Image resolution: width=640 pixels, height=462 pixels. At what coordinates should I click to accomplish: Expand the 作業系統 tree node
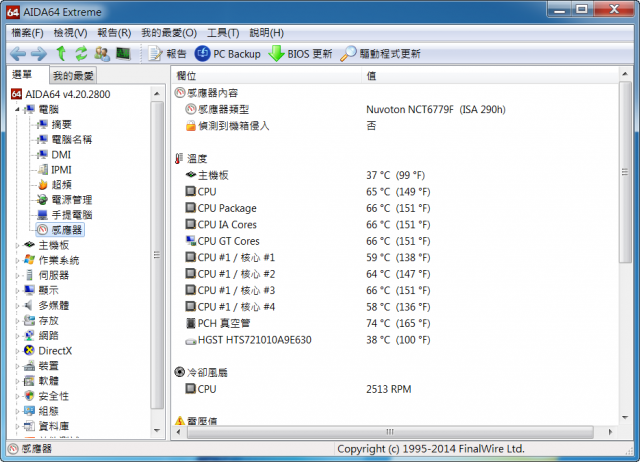[x=17, y=260]
